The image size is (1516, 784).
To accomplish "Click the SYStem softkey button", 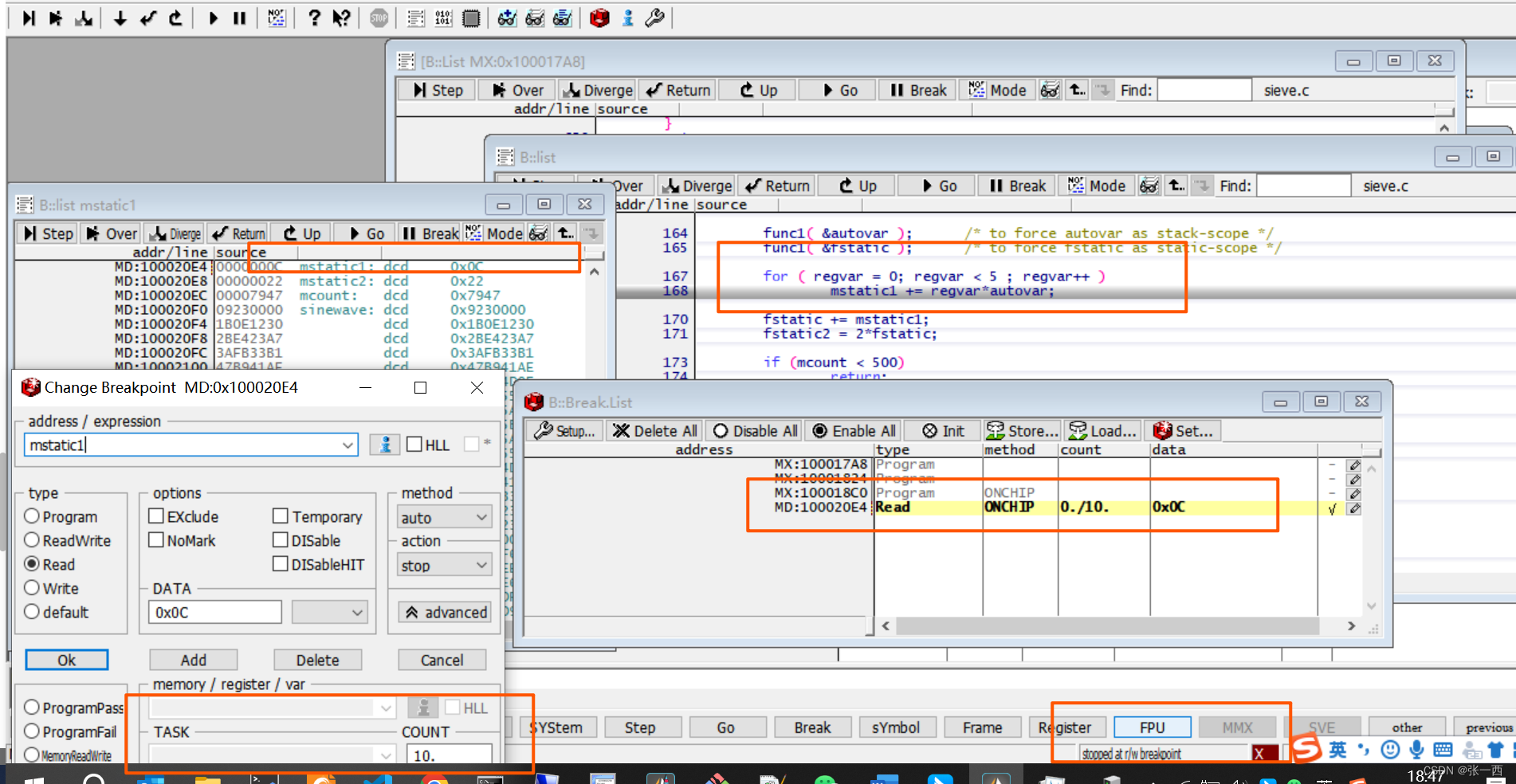I will click(x=556, y=727).
